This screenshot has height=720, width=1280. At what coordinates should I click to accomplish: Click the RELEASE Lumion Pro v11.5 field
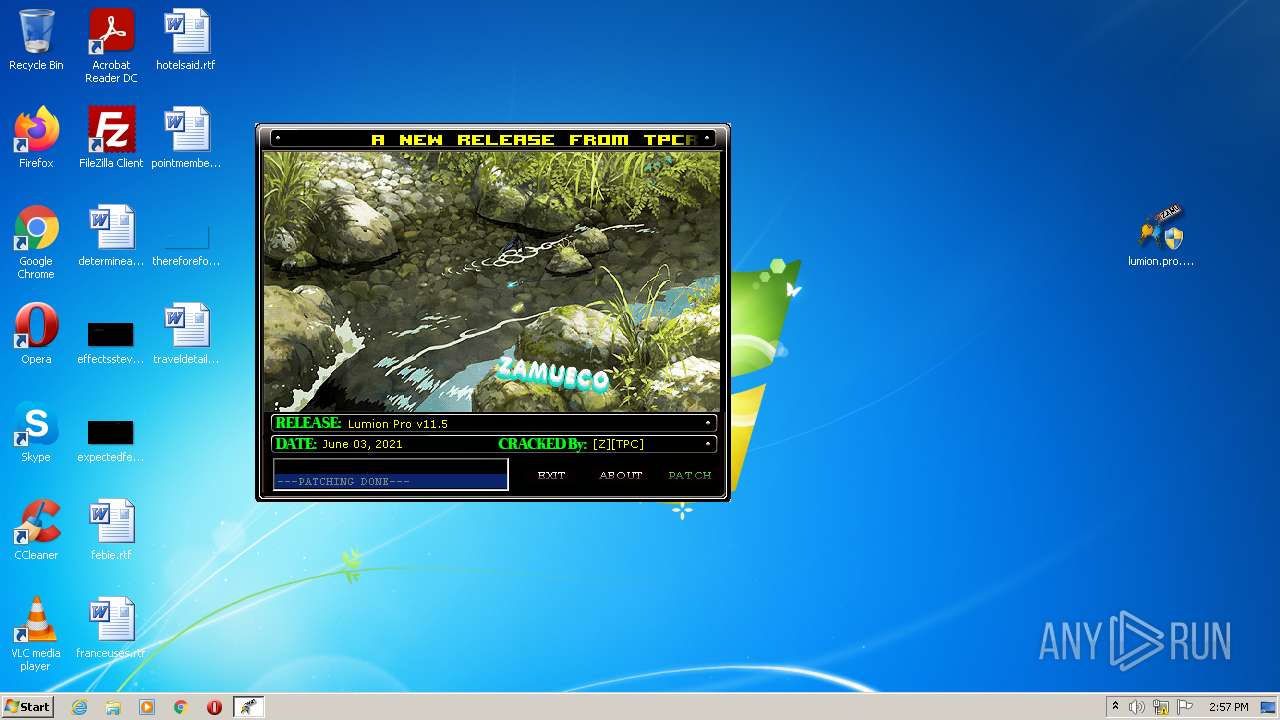click(494, 423)
